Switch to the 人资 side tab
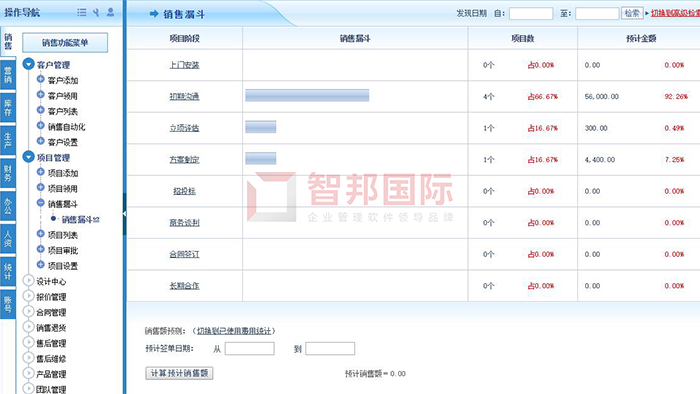The image size is (700, 394). 8,239
